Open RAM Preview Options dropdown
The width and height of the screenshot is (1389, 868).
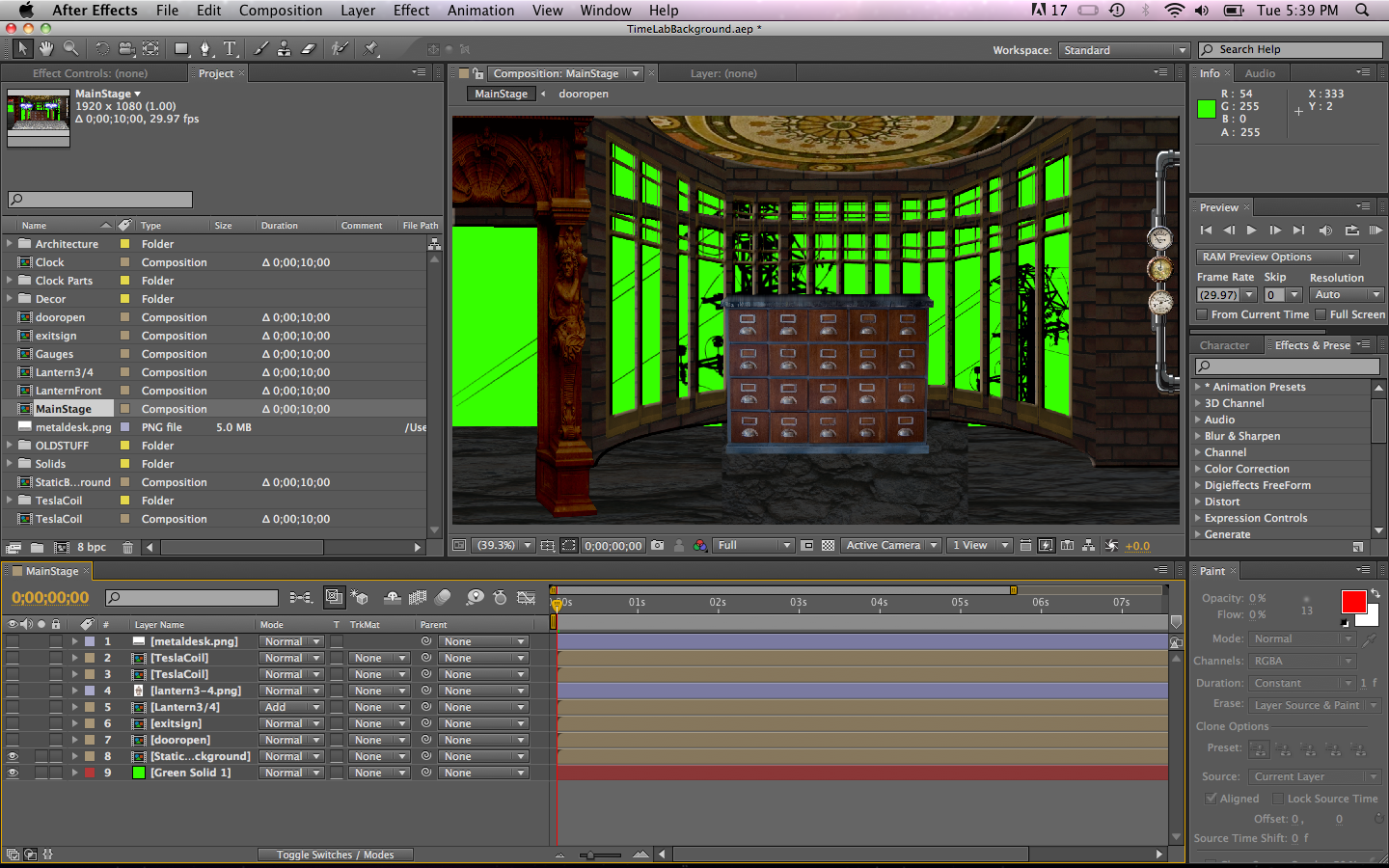[1278, 257]
